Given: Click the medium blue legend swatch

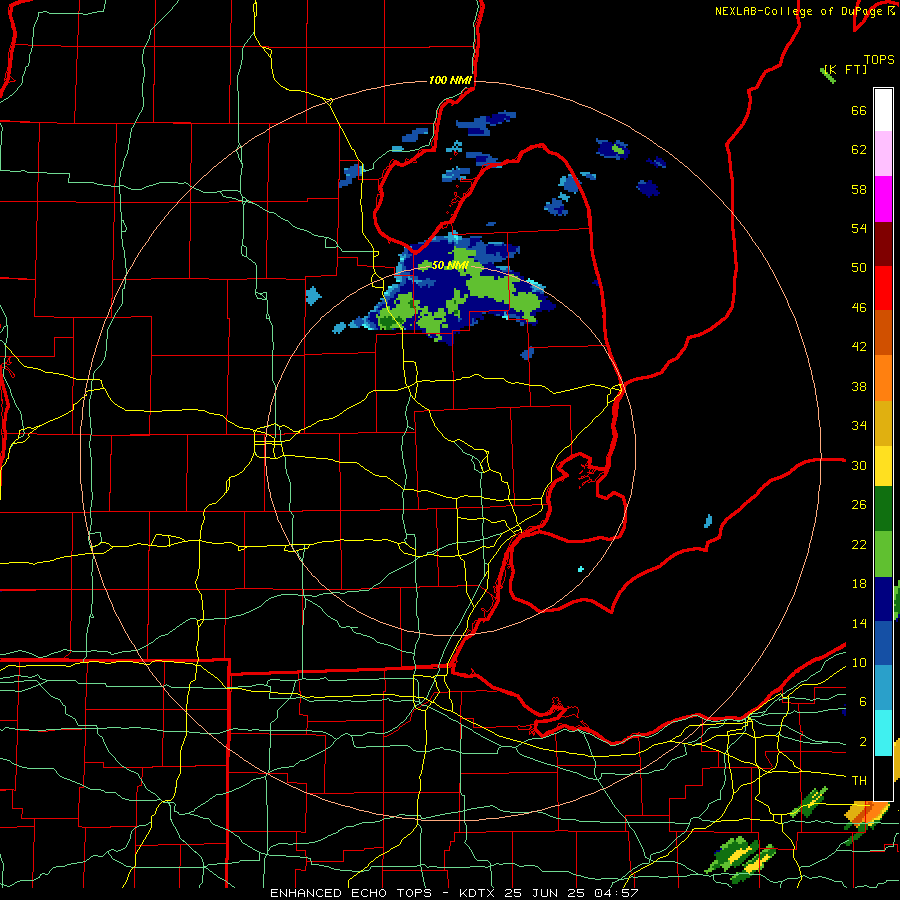Looking at the screenshot, I should click(x=883, y=643).
